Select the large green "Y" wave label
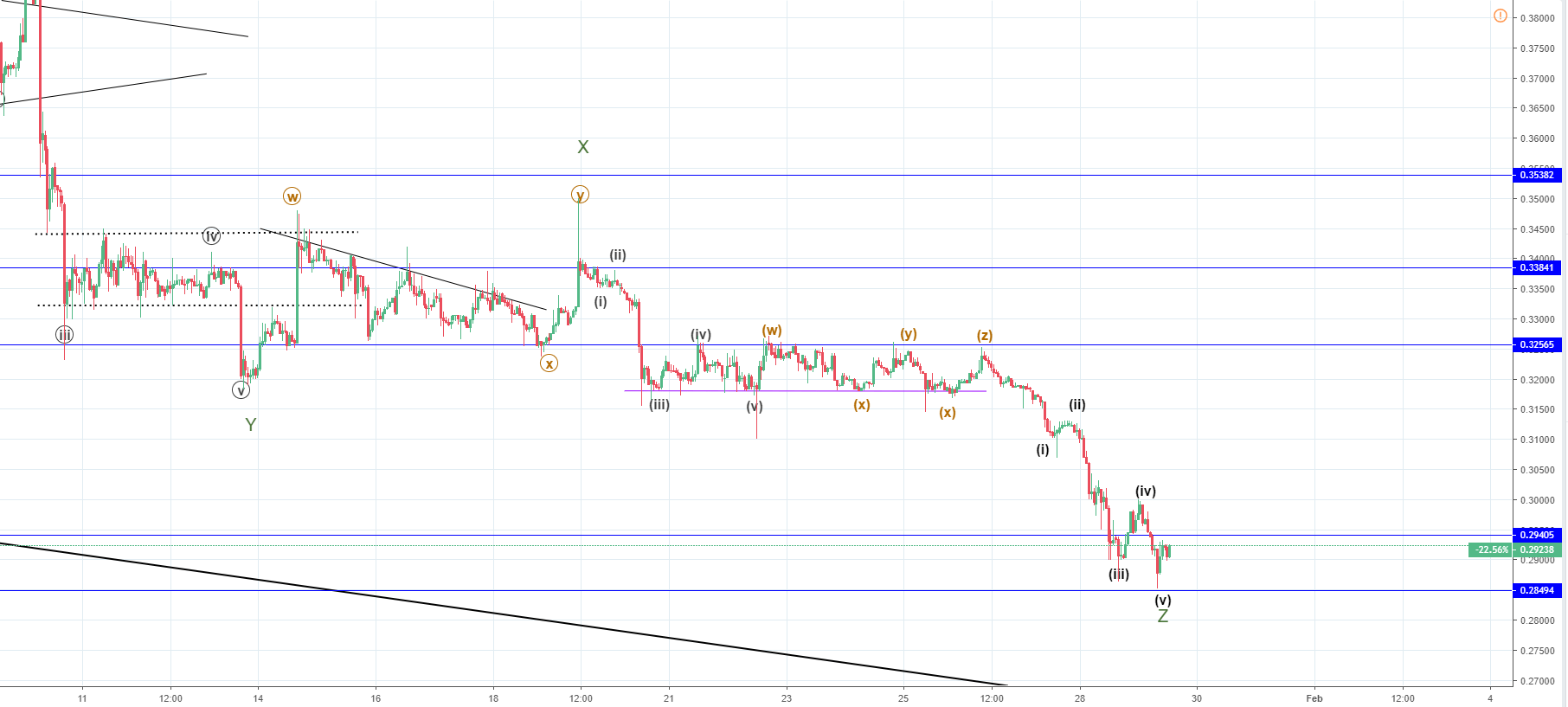This screenshot has width=1568, height=707. (251, 424)
